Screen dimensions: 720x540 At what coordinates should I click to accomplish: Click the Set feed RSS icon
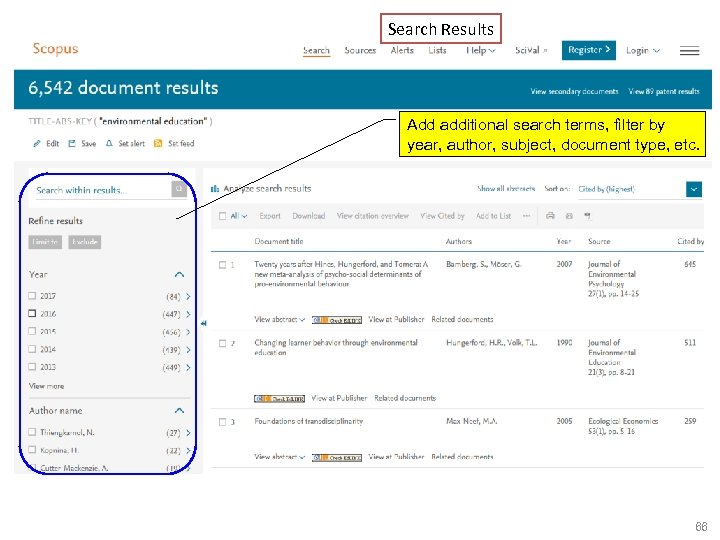click(158, 144)
